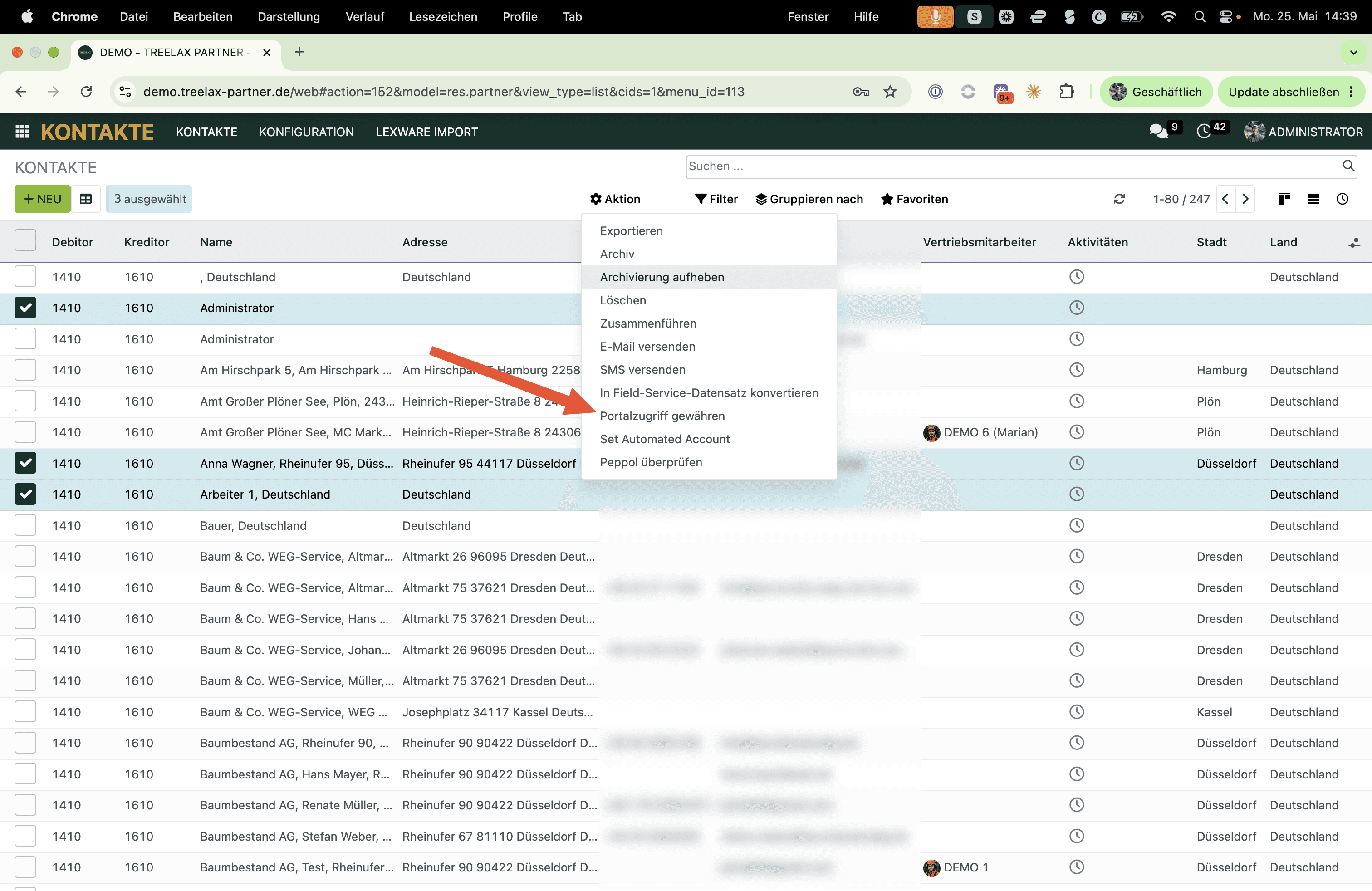
Task: Open optional columns settings icon in header
Action: coord(1353,243)
